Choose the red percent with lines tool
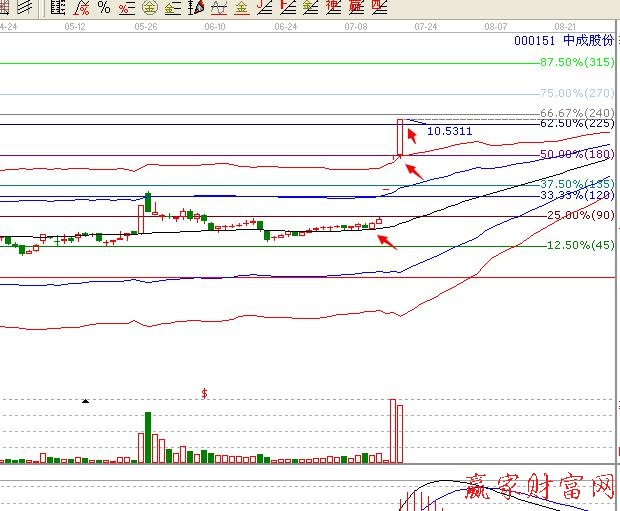The height and width of the screenshot is (511, 620). click(125, 8)
